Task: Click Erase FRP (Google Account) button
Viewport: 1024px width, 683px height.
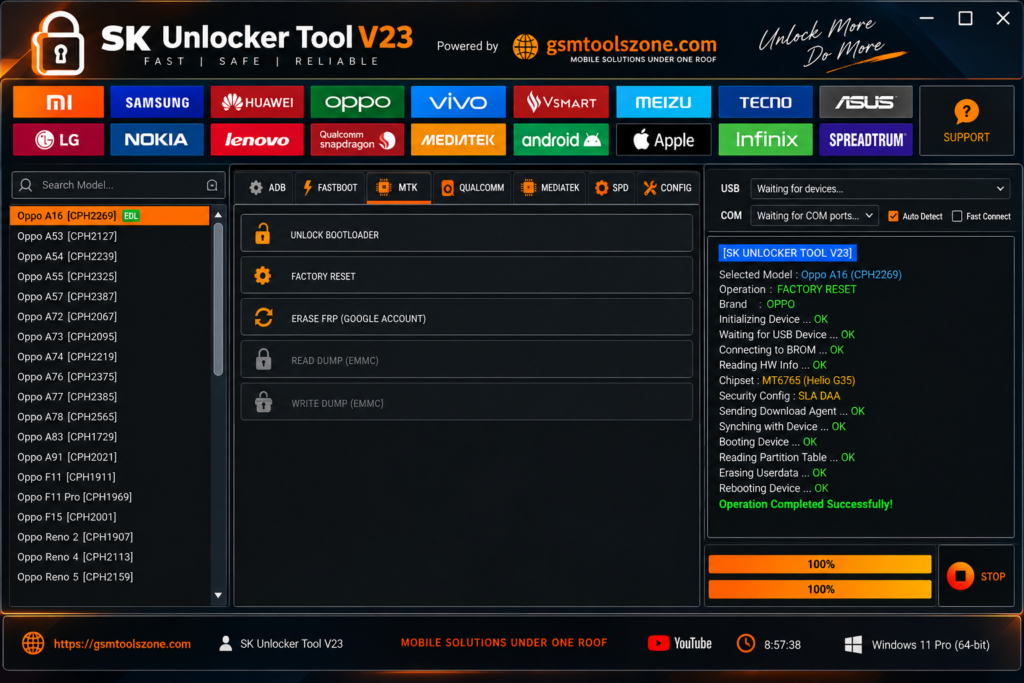Action: [x=466, y=317]
